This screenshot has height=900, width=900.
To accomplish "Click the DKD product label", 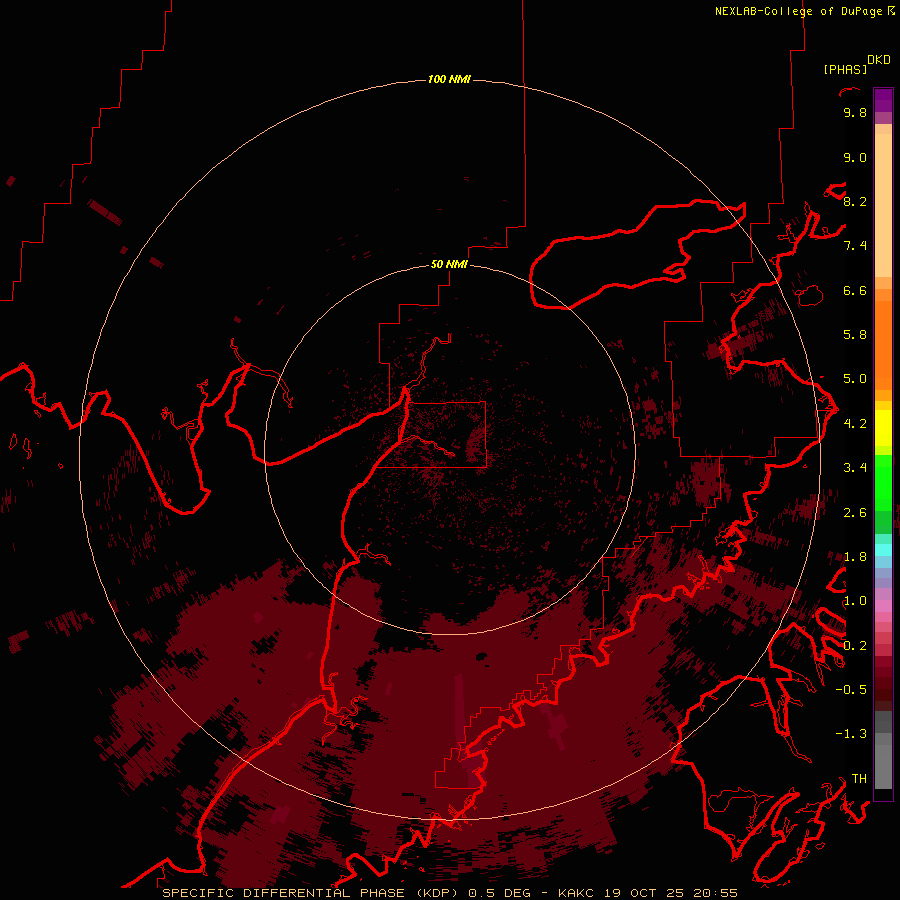I will pos(879,59).
